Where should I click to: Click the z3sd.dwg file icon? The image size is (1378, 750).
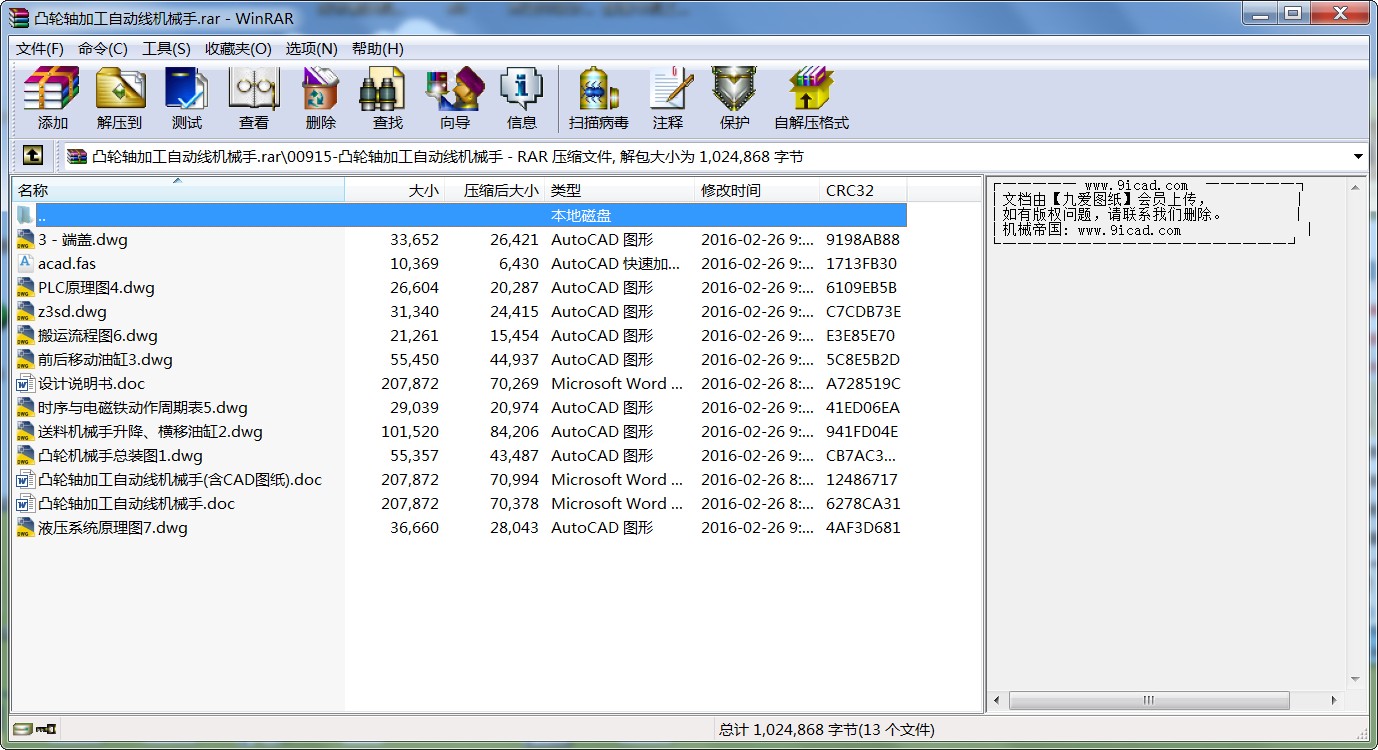[26, 311]
